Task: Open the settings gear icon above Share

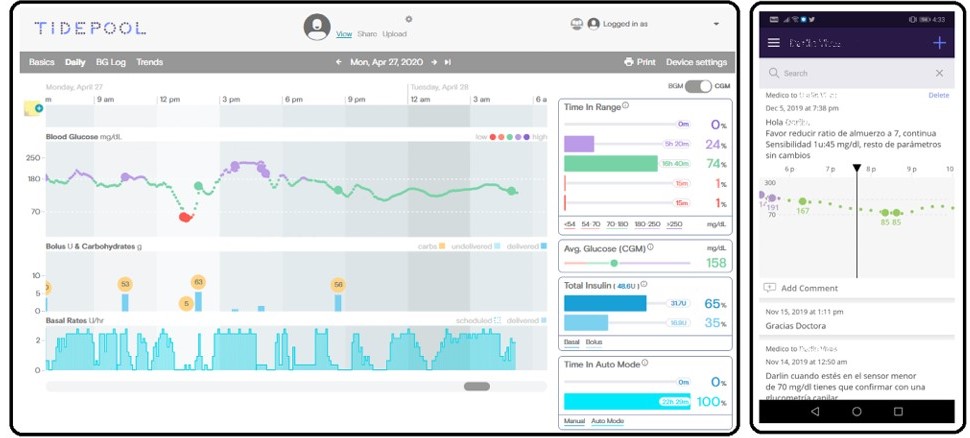Action: (408, 19)
